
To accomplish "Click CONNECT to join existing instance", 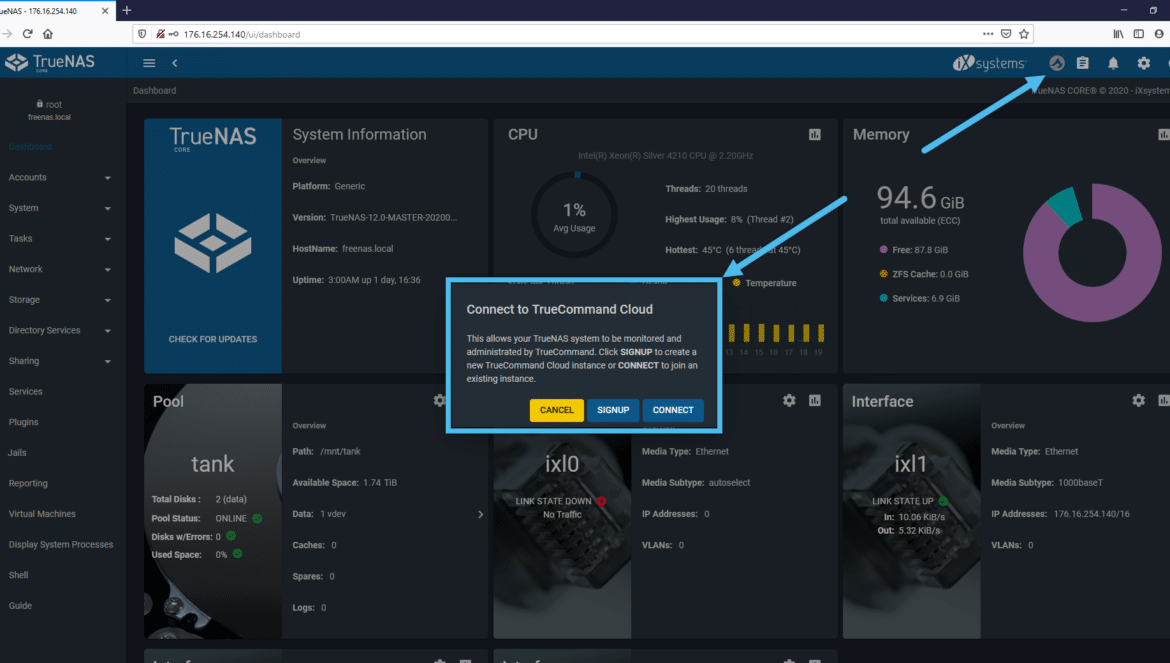I will point(673,410).
